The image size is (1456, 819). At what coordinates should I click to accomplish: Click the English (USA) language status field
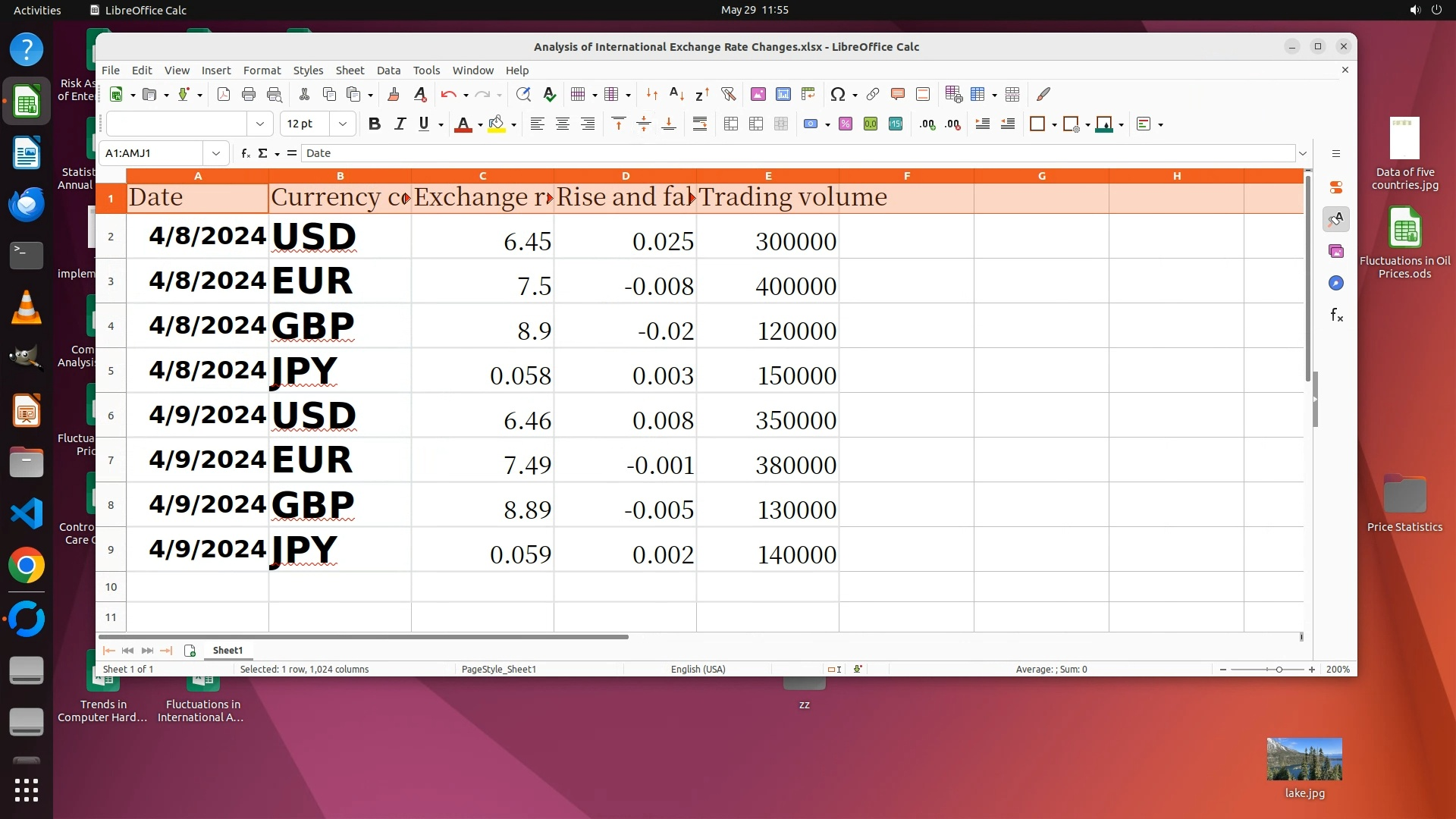coord(698,669)
